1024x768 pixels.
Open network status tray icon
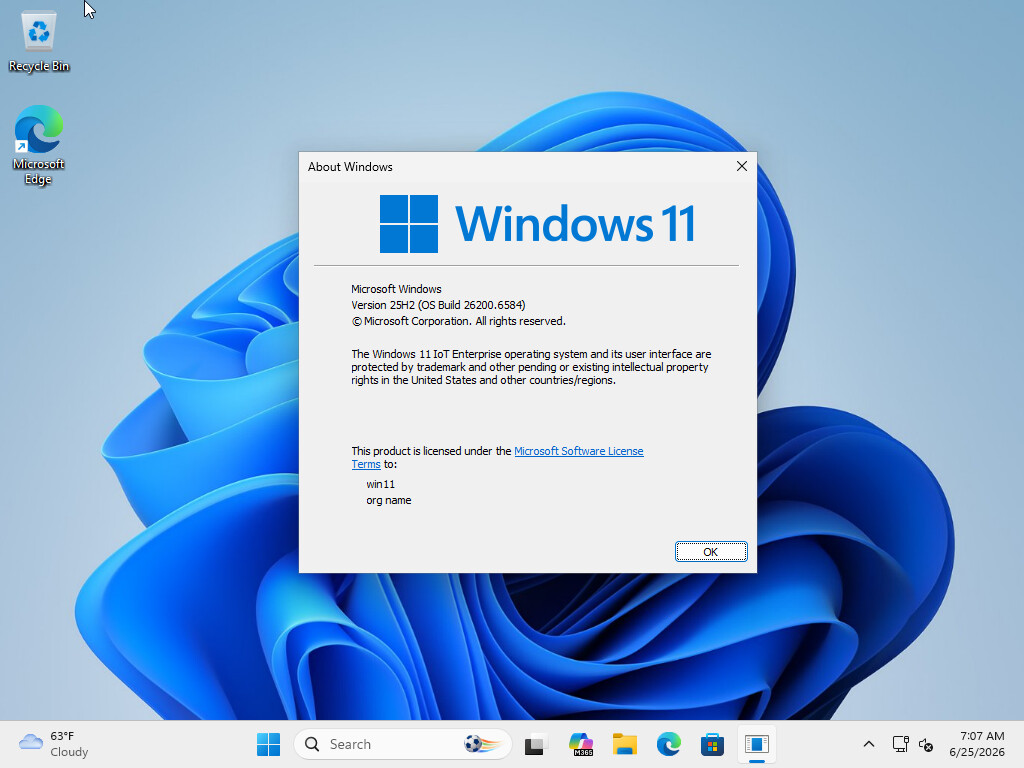[901, 744]
